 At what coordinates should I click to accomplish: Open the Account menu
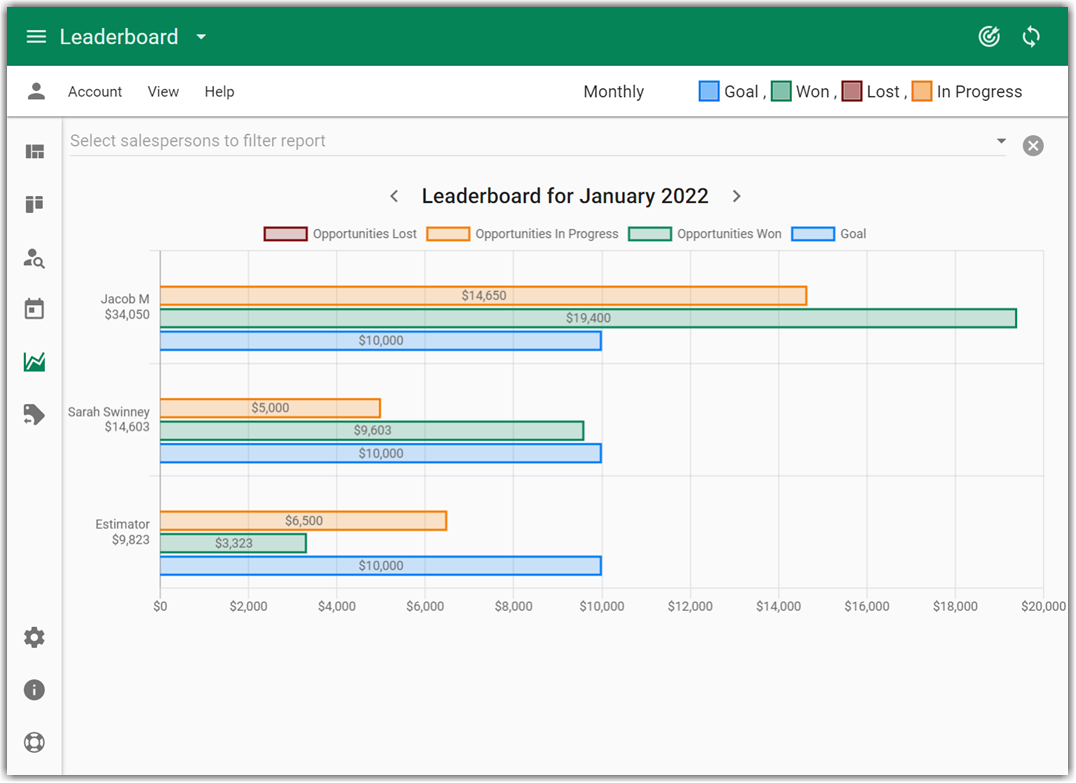95,91
